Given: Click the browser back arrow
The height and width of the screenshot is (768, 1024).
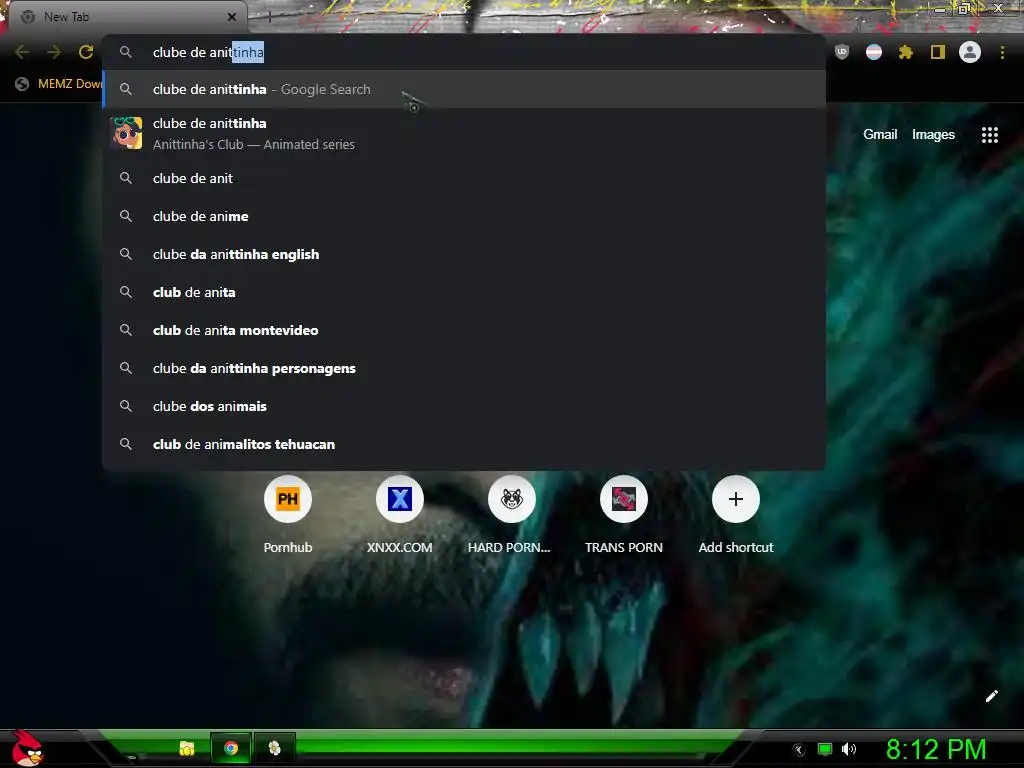Looking at the screenshot, I should point(22,52).
